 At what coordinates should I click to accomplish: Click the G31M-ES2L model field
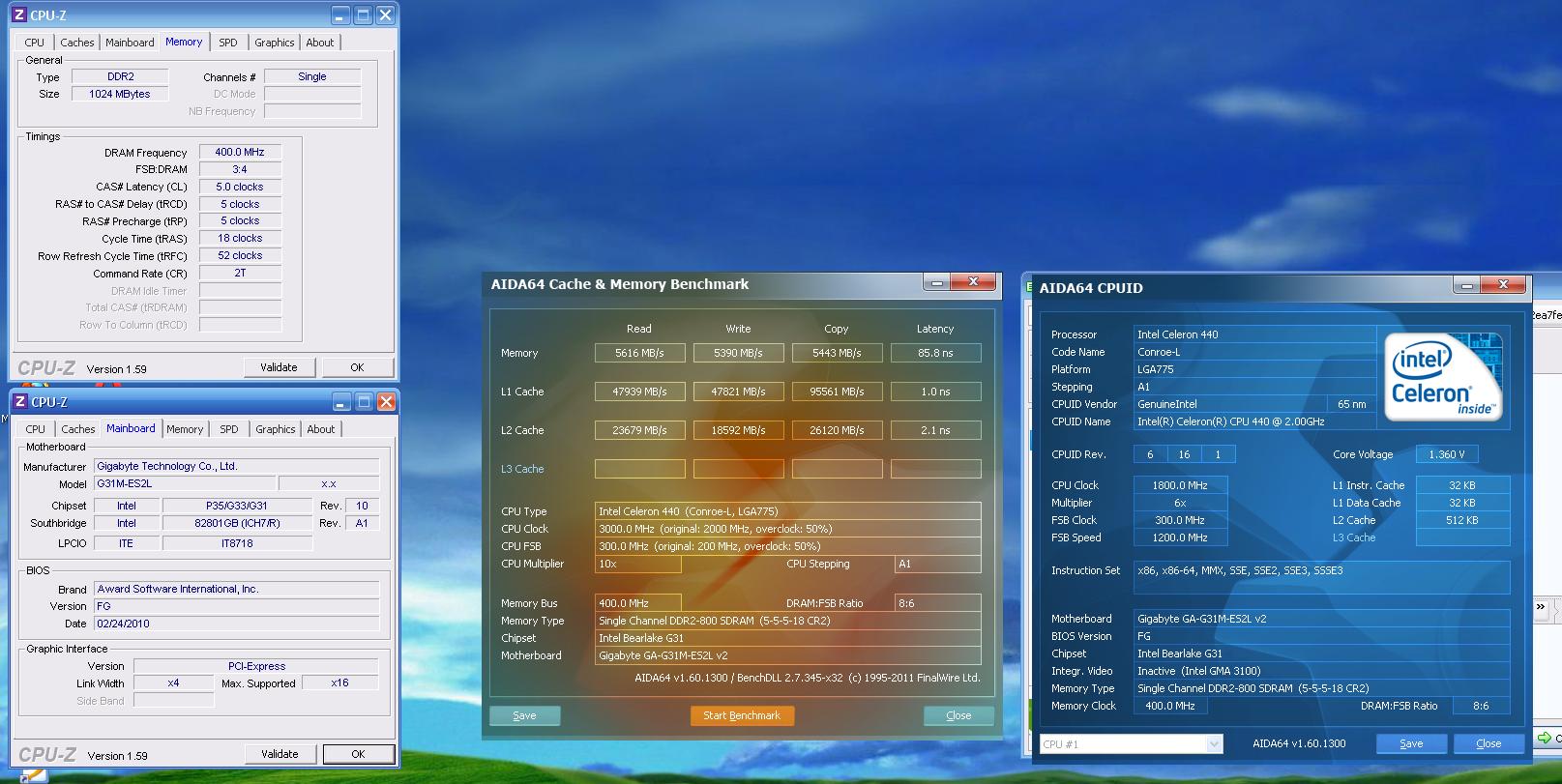184,483
